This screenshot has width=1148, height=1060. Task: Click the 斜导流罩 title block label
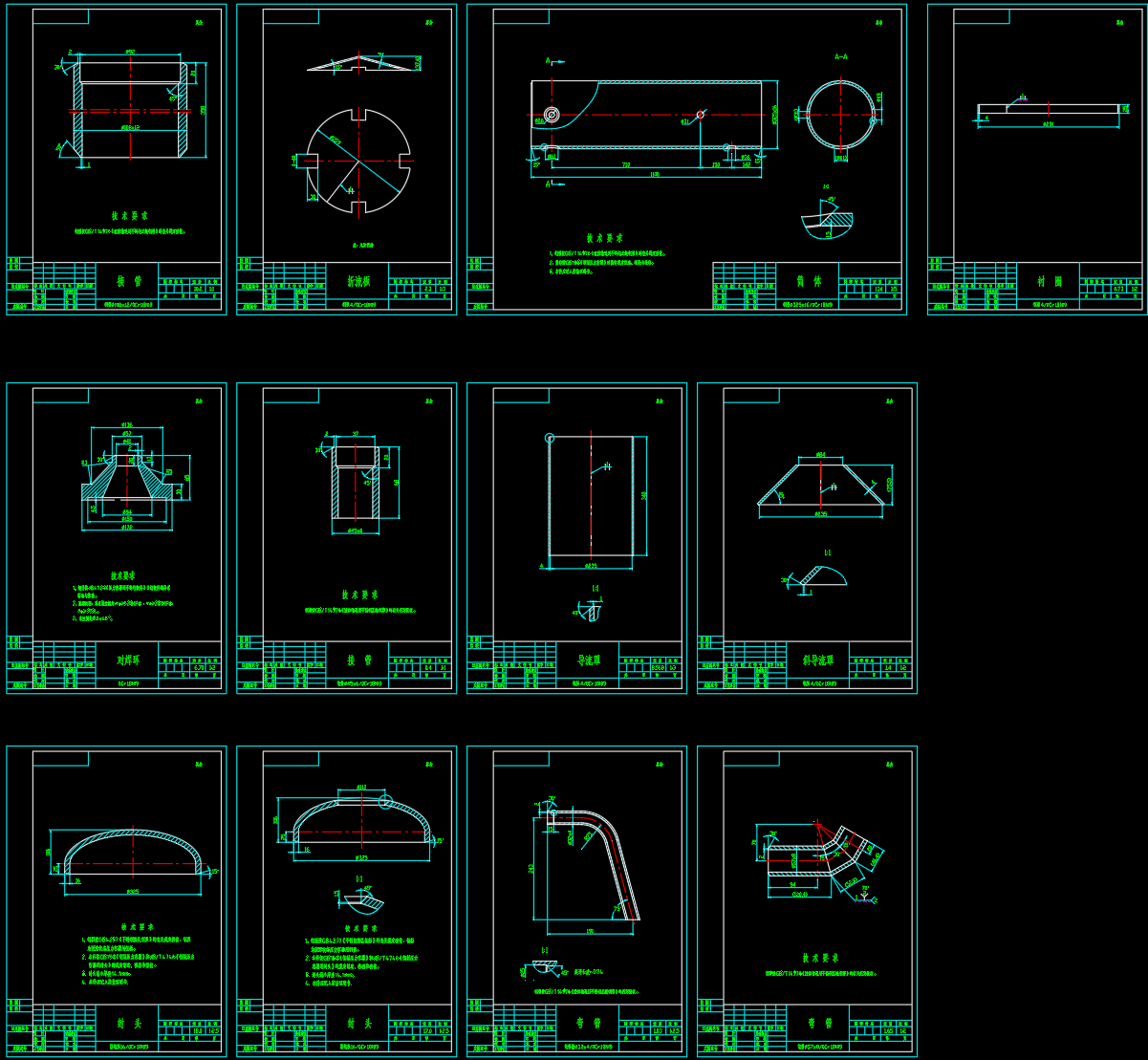click(x=817, y=660)
